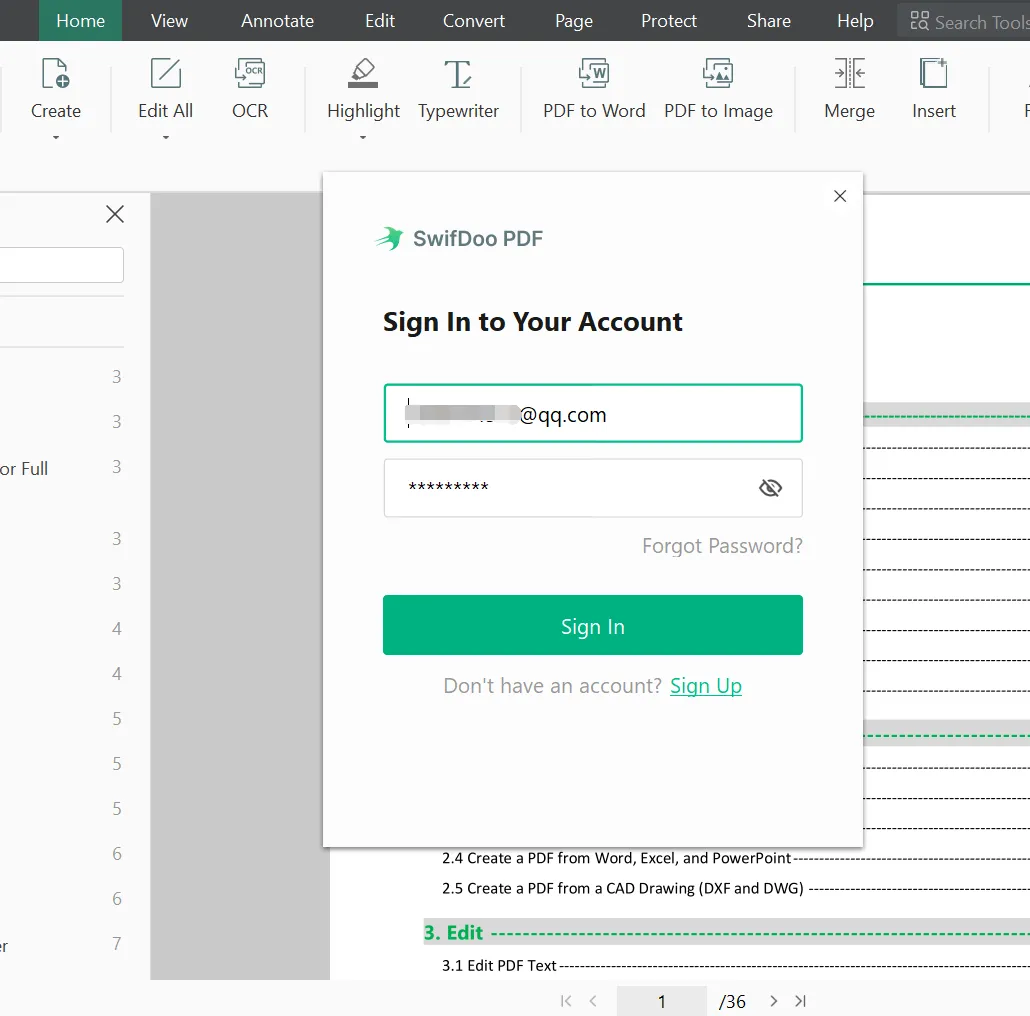Follow the Sign Up link

[705, 686]
